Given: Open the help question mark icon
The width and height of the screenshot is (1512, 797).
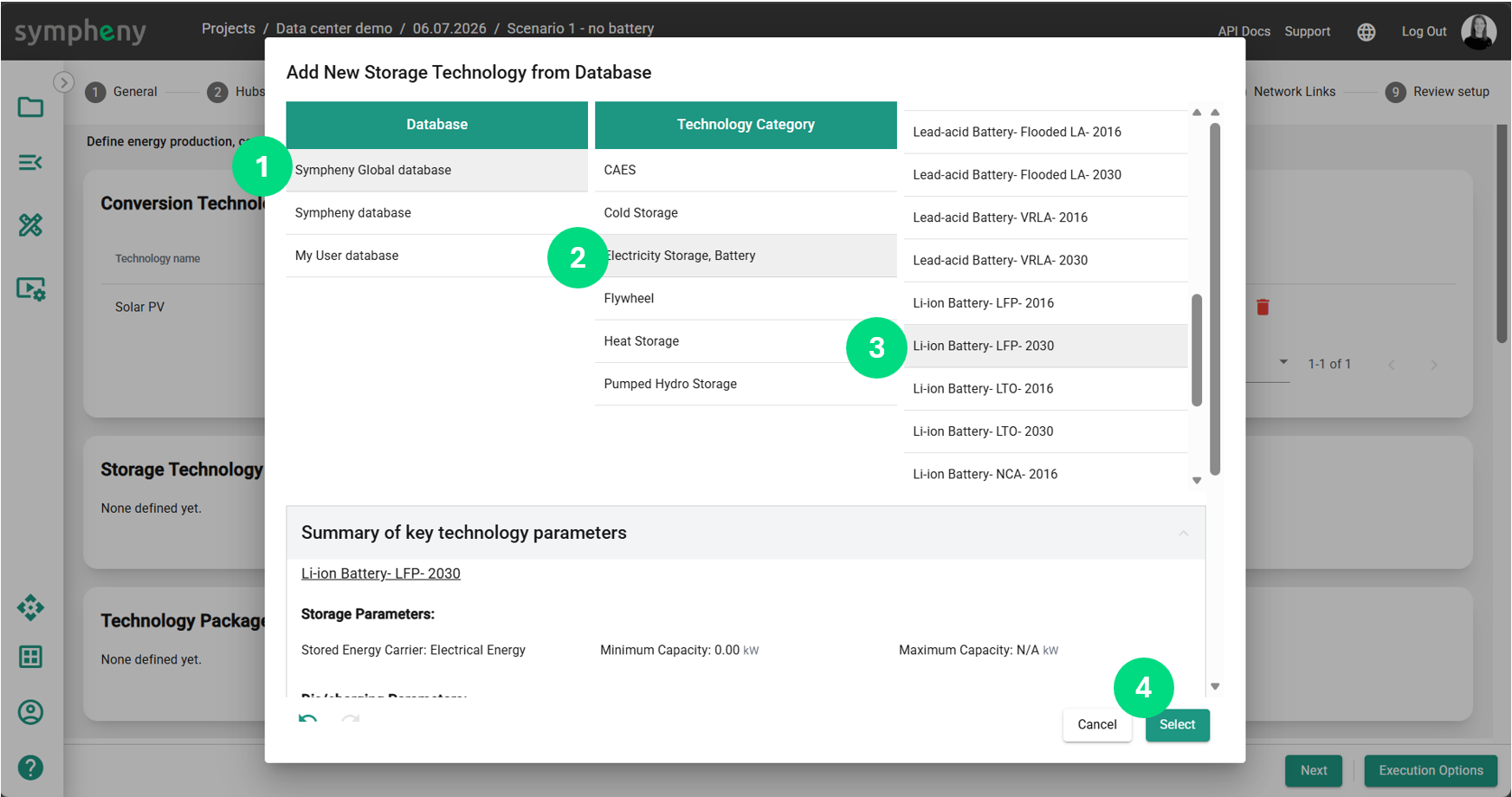Looking at the screenshot, I should point(30,768).
